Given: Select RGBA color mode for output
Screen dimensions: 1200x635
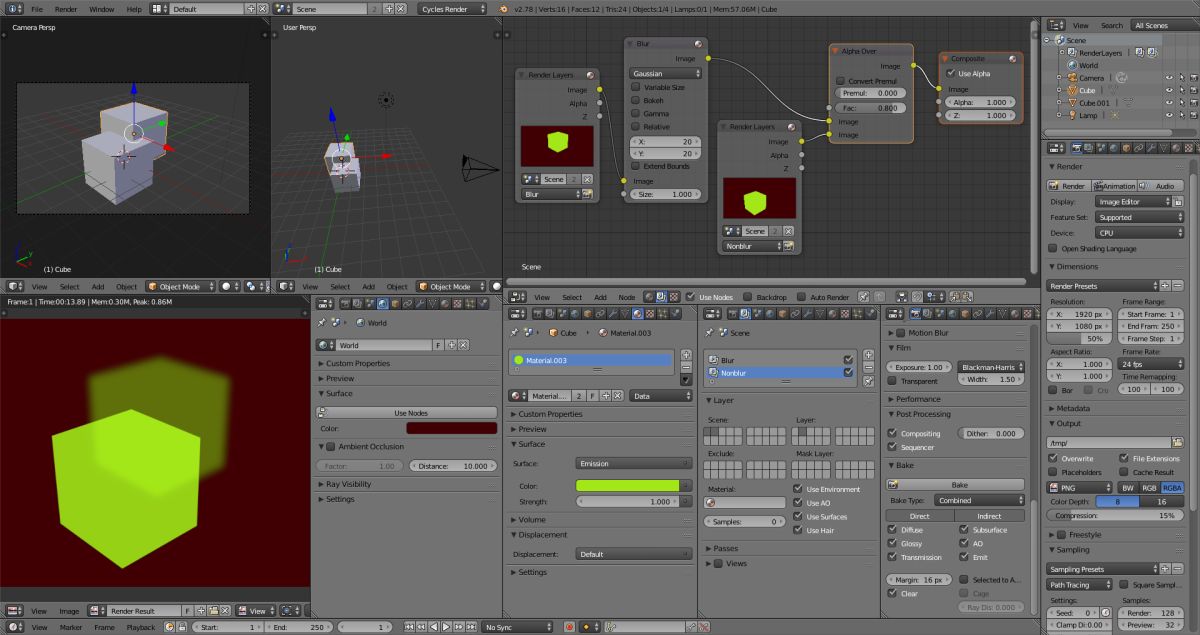Looking at the screenshot, I should (1172, 487).
